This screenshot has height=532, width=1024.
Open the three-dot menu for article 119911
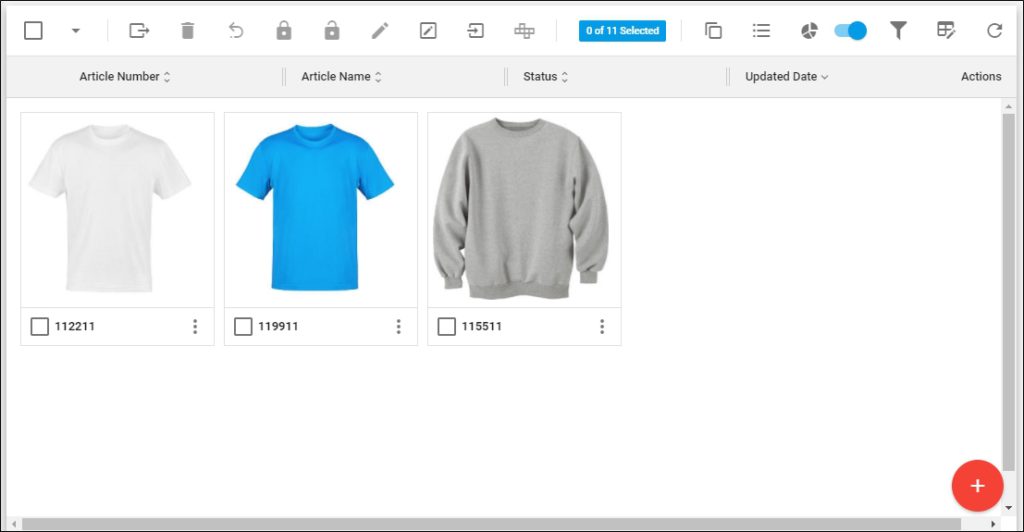(398, 326)
